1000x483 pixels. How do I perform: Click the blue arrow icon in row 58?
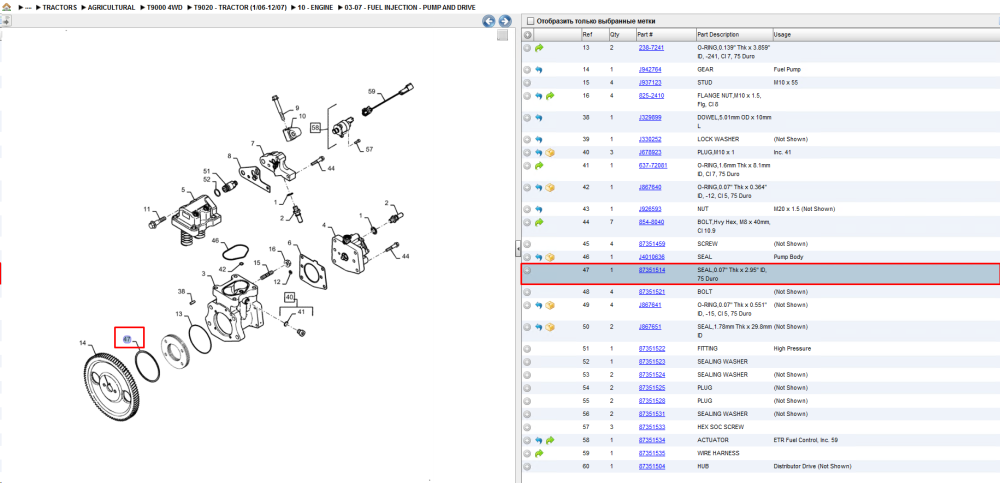539,440
